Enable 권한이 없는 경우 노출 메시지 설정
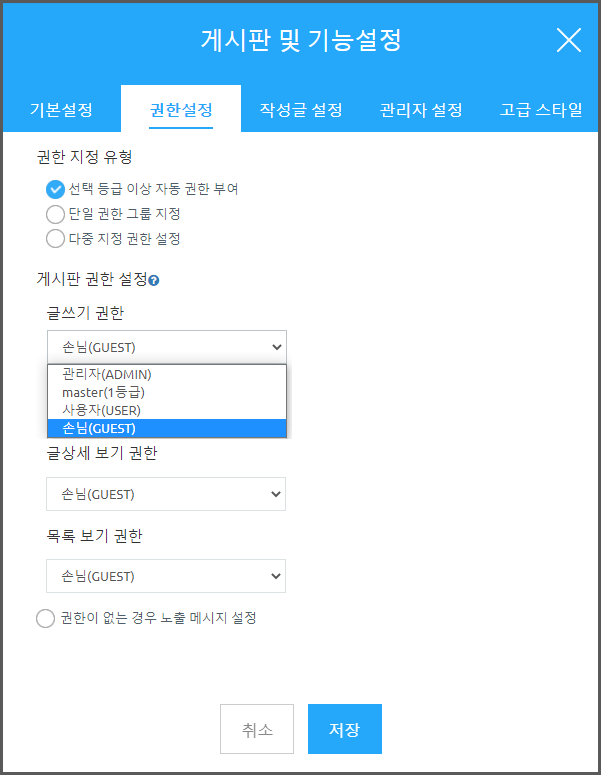This screenshot has height=775, width=601. 45,618
